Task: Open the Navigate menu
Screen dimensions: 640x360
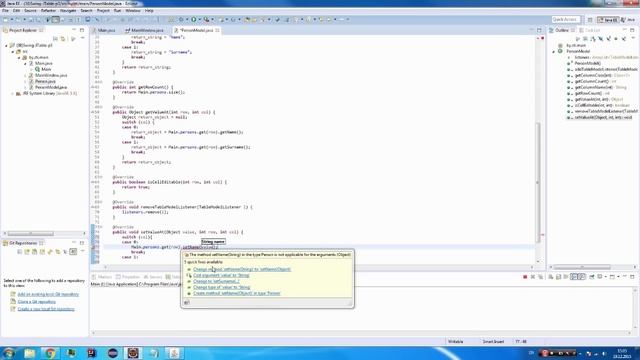Action: pos(68,11)
